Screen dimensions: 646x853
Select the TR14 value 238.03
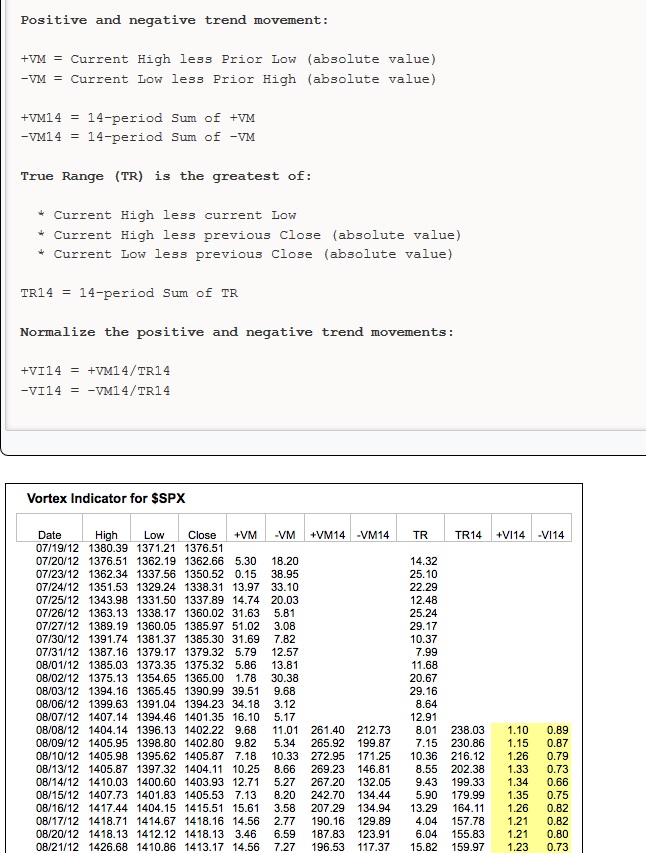click(x=467, y=730)
